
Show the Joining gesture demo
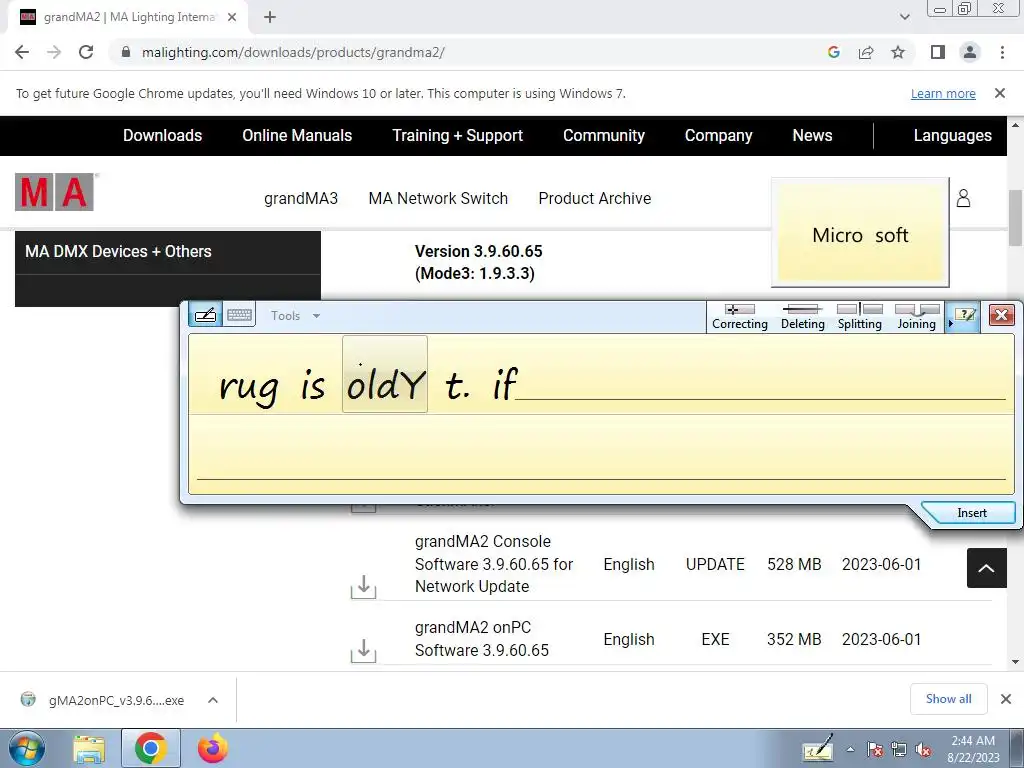[x=916, y=317]
